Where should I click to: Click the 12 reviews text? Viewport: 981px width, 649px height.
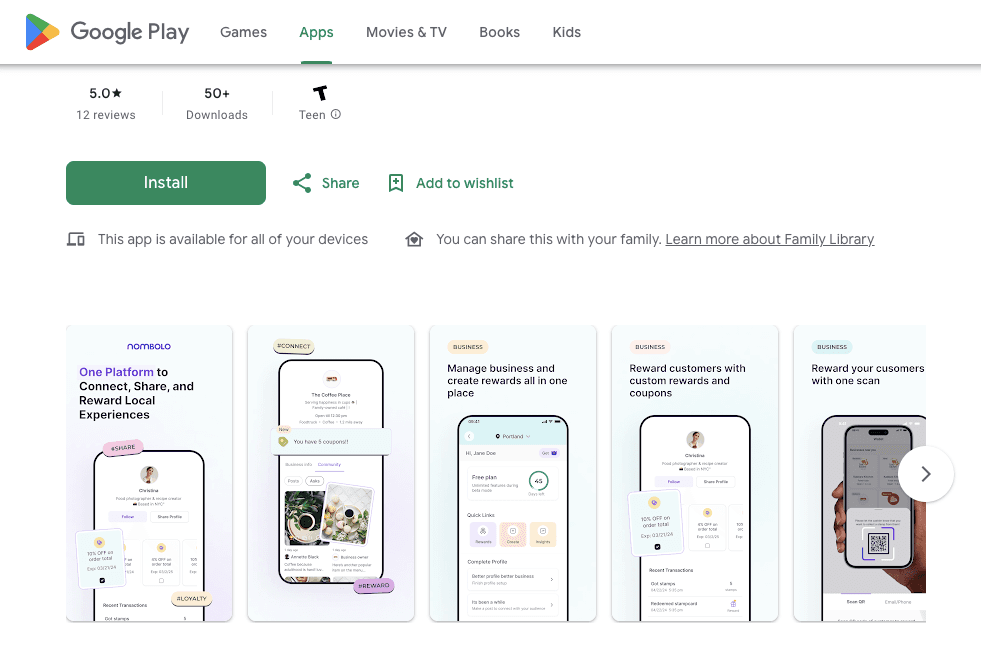coord(106,115)
